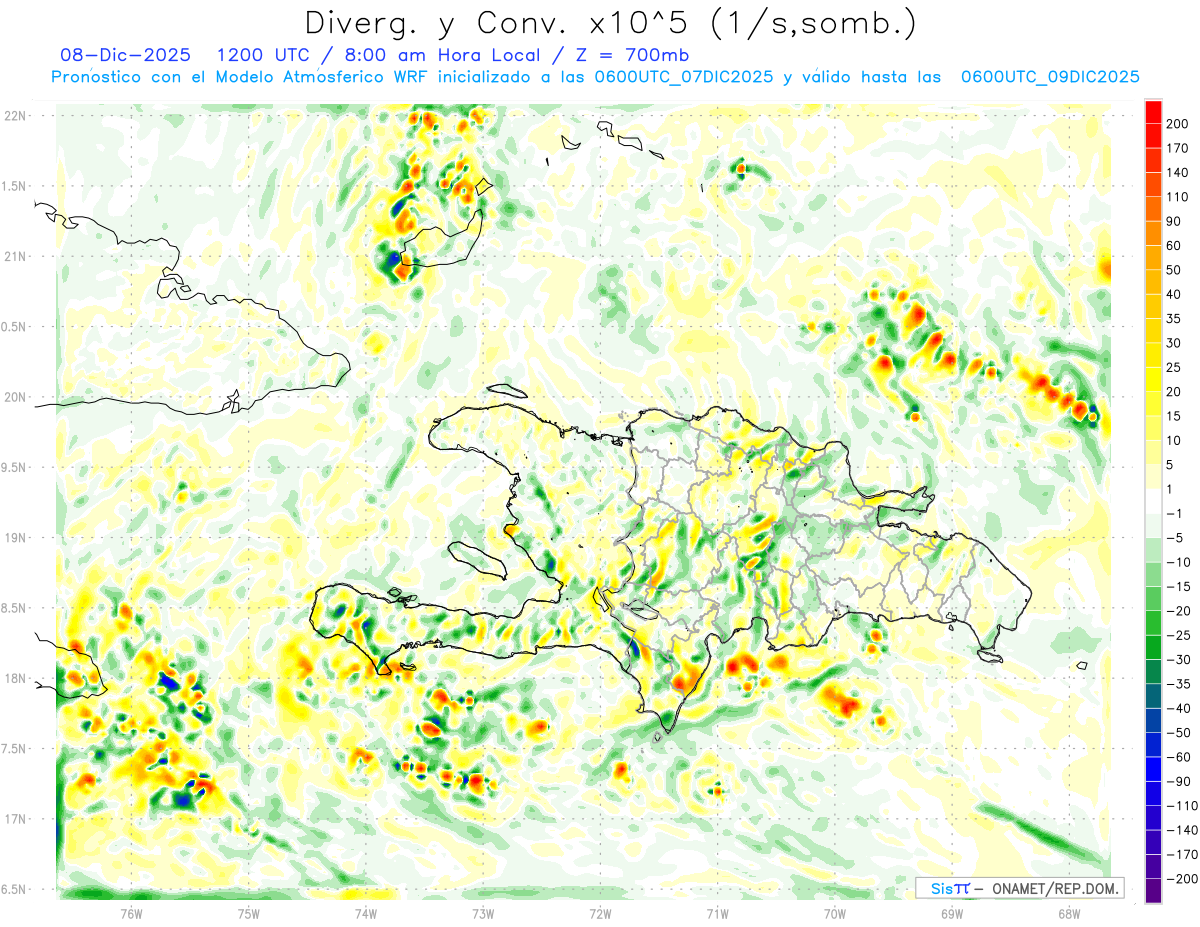Click the '9.5N' latitude label
Viewport: 1200px width, 927px height.
coord(14,467)
